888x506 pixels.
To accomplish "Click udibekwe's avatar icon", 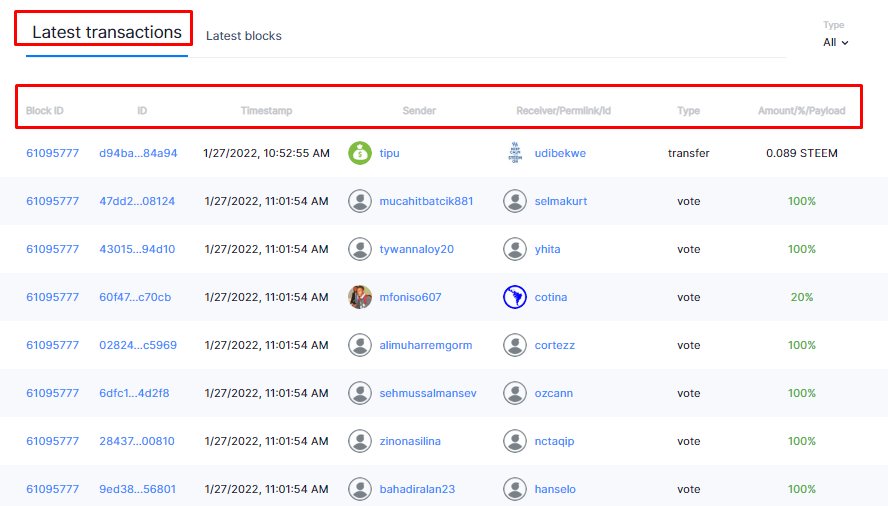I will tap(515, 153).
